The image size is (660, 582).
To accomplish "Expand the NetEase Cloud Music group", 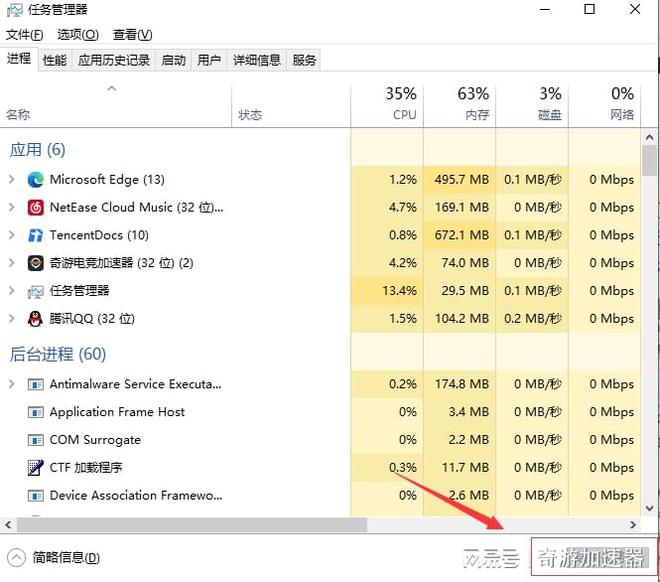I will 12,207.
